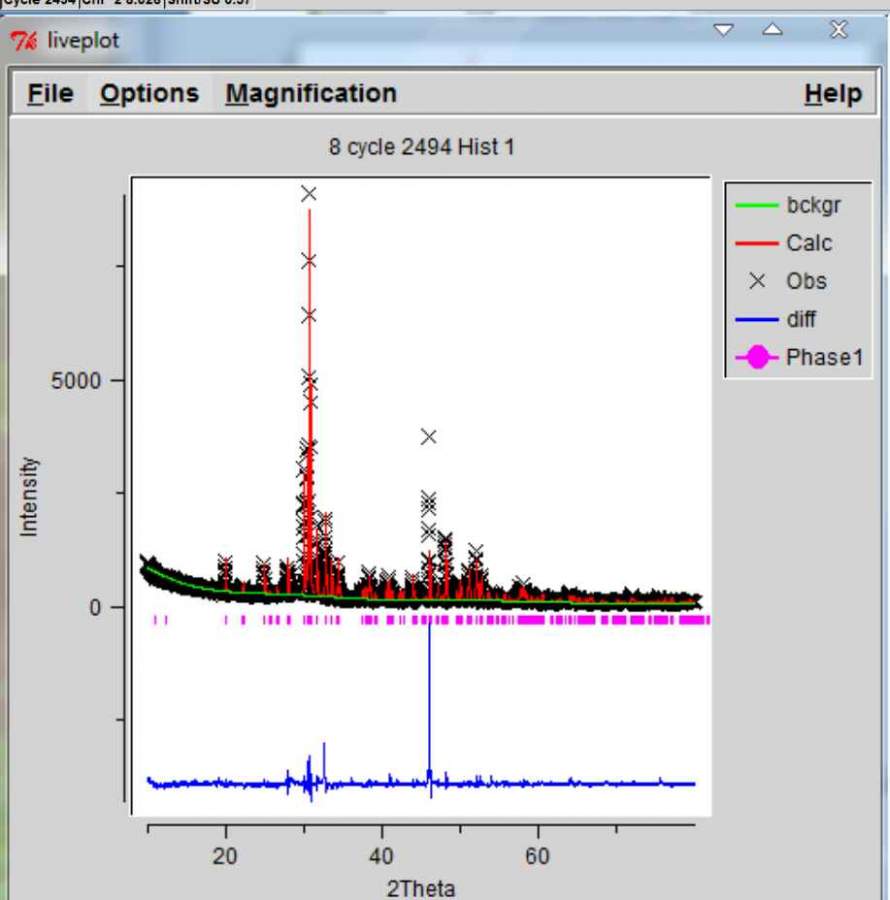Open the Magnification menu
The height and width of the screenshot is (900, 890).
[311, 94]
